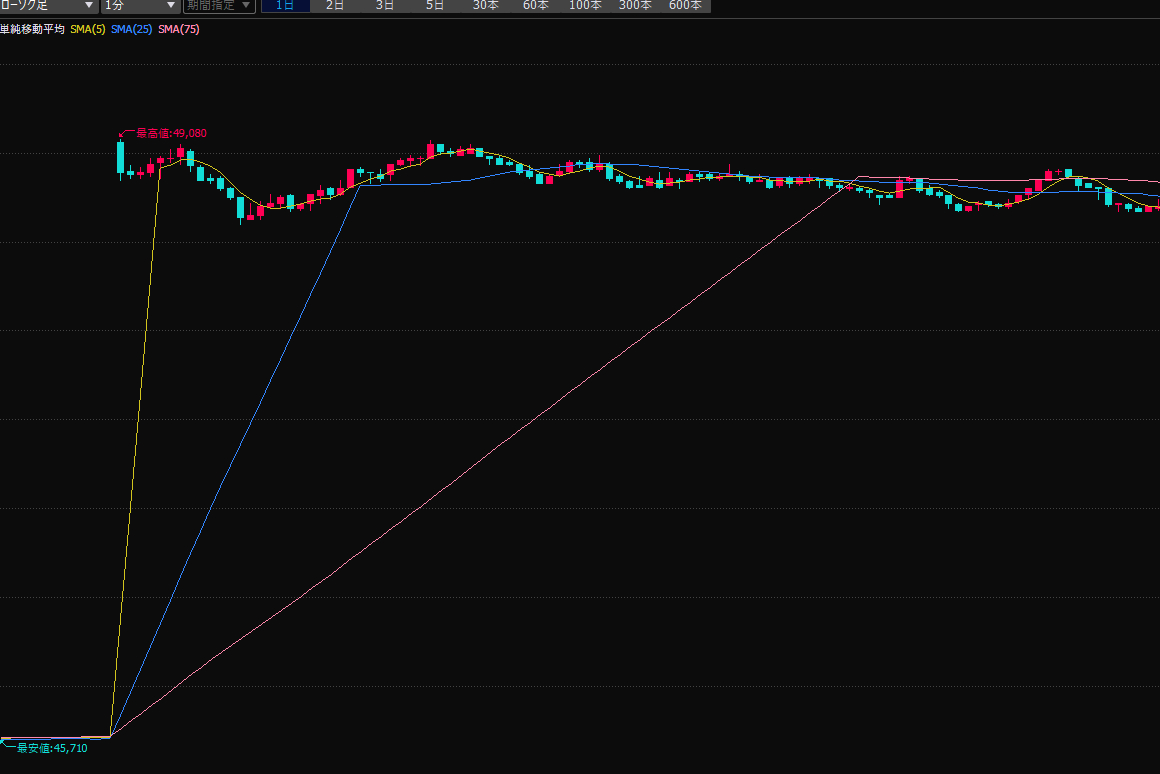Display 300本 candles
The height and width of the screenshot is (774, 1160).
click(x=635, y=5)
